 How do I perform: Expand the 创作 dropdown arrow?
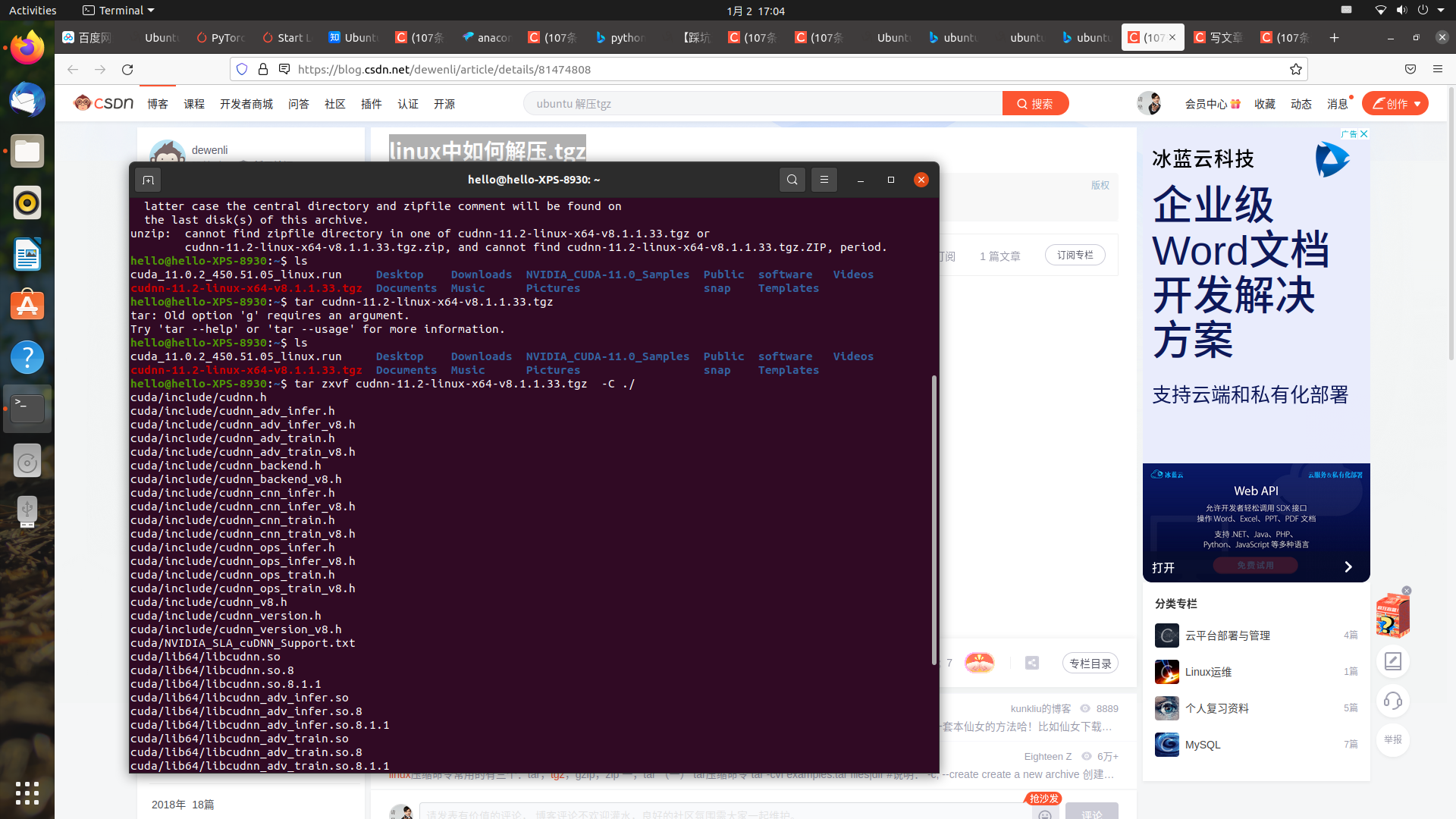1417,104
